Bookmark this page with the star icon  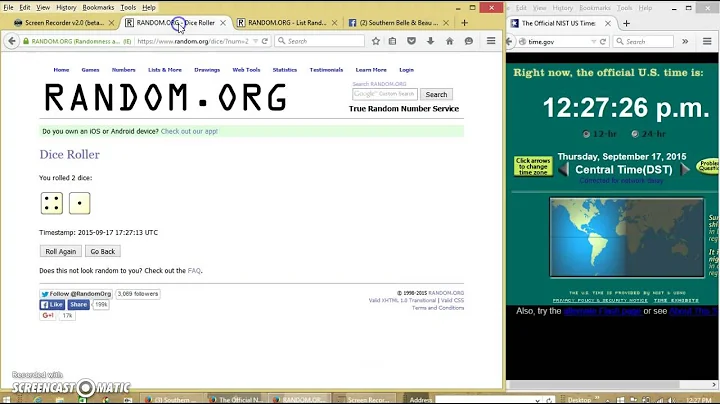(x=376, y=41)
